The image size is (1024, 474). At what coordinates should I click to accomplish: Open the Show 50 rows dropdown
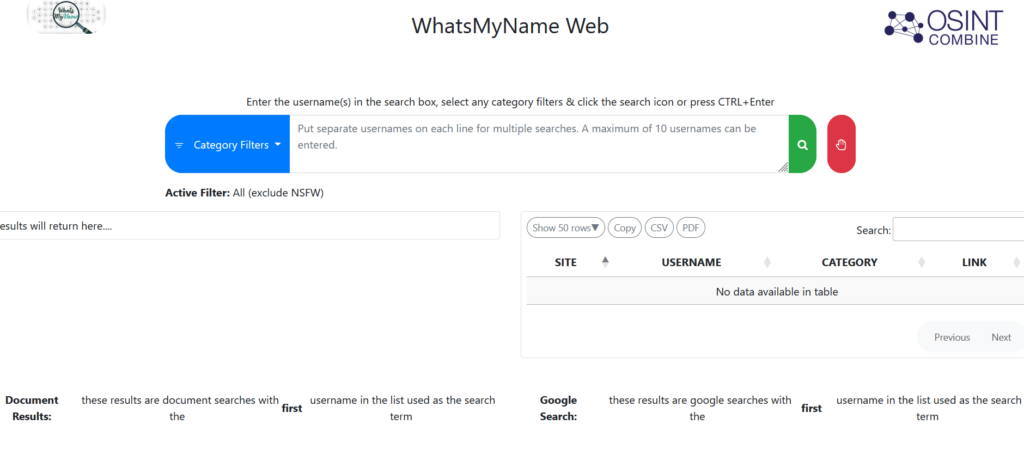coord(566,228)
